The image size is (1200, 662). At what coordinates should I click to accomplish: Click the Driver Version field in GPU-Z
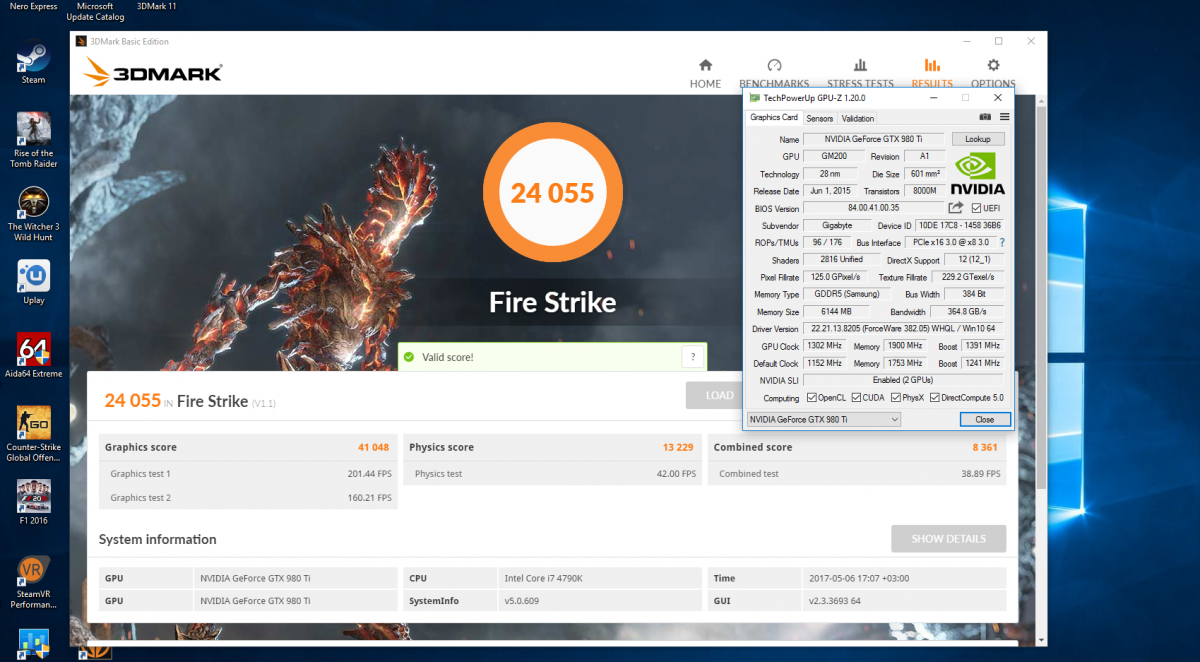point(904,329)
